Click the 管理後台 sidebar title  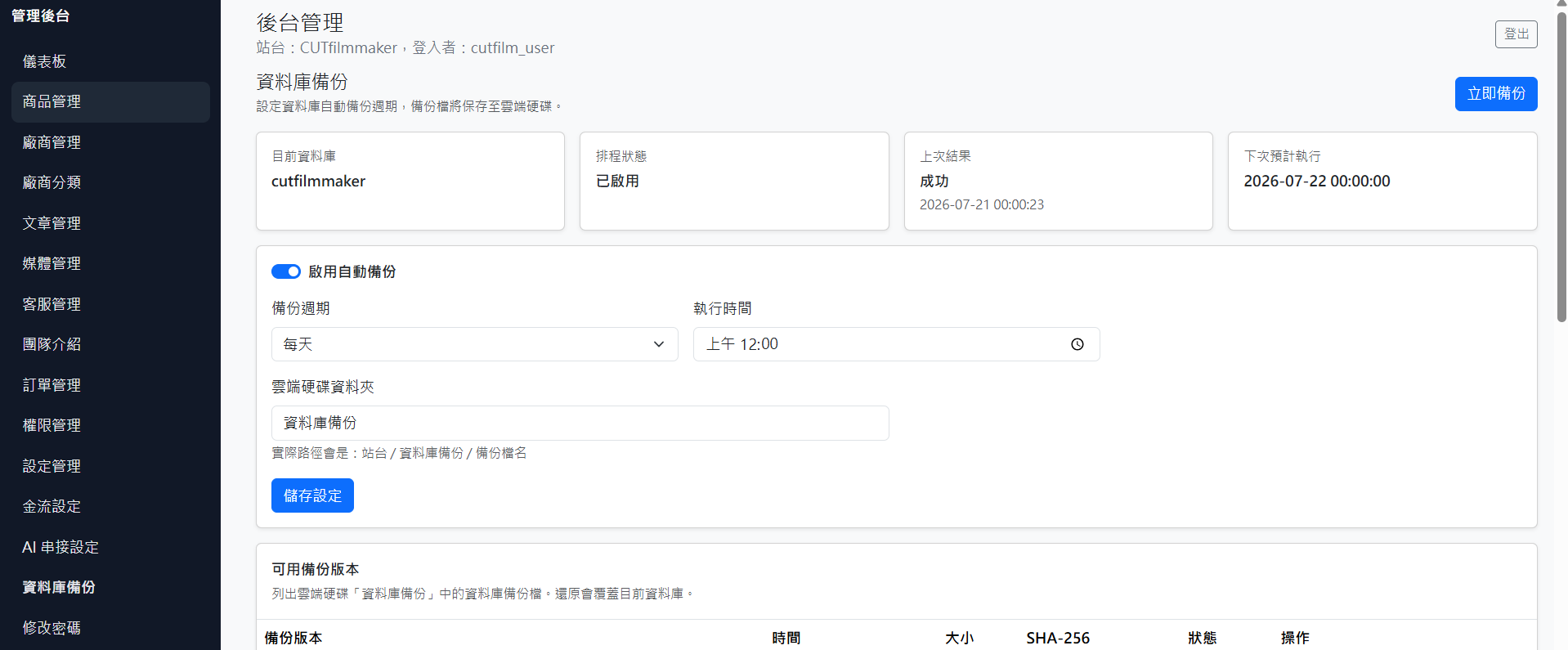coord(40,16)
